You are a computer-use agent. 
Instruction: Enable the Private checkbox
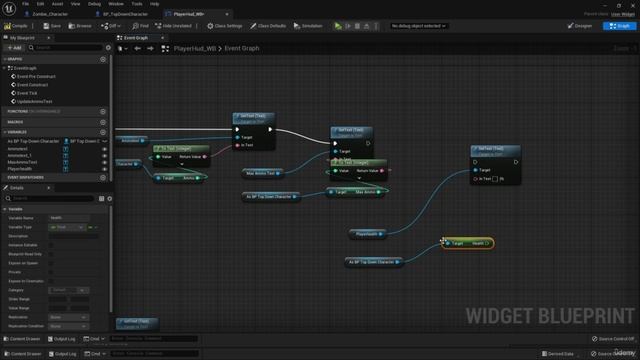(x=51, y=272)
